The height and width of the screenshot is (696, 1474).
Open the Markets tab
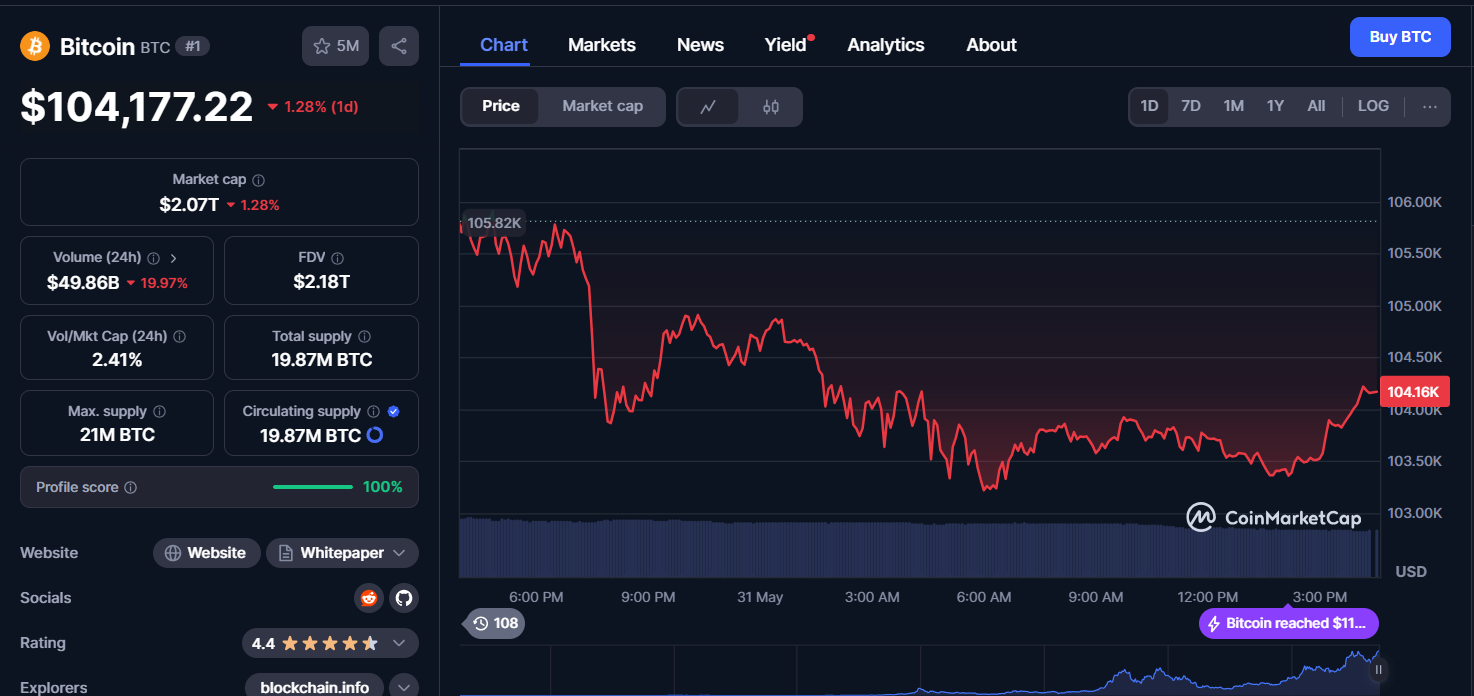click(602, 45)
